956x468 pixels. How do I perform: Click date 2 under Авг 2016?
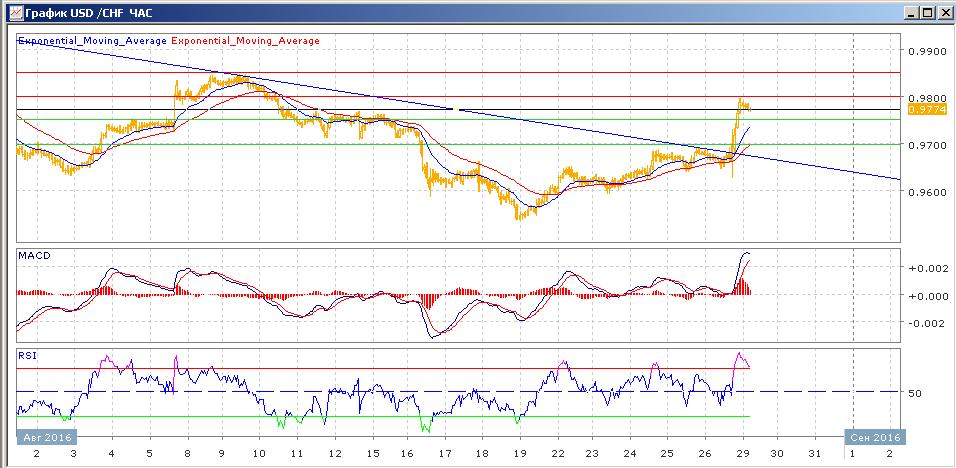click(x=37, y=454)
